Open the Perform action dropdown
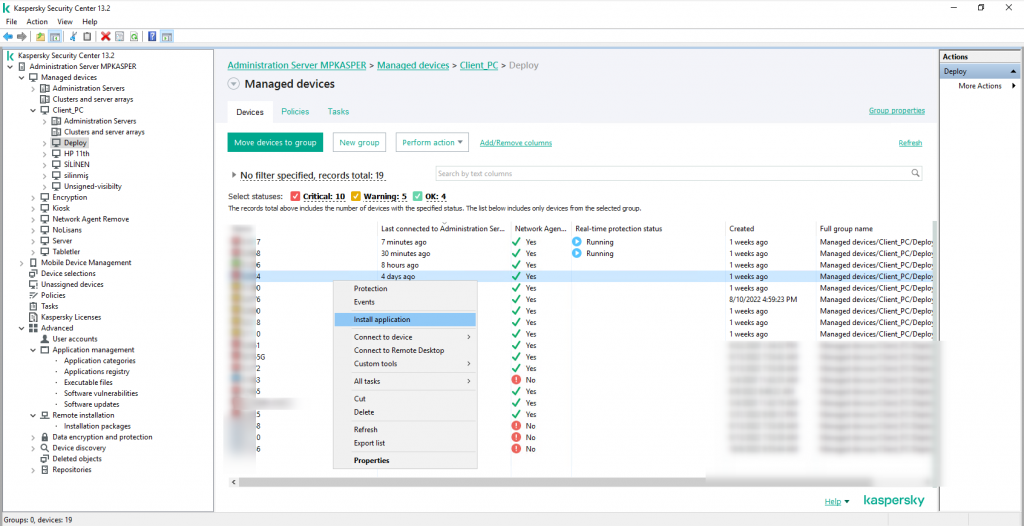Screen dimensions: 1024x526 pos(432,143)
